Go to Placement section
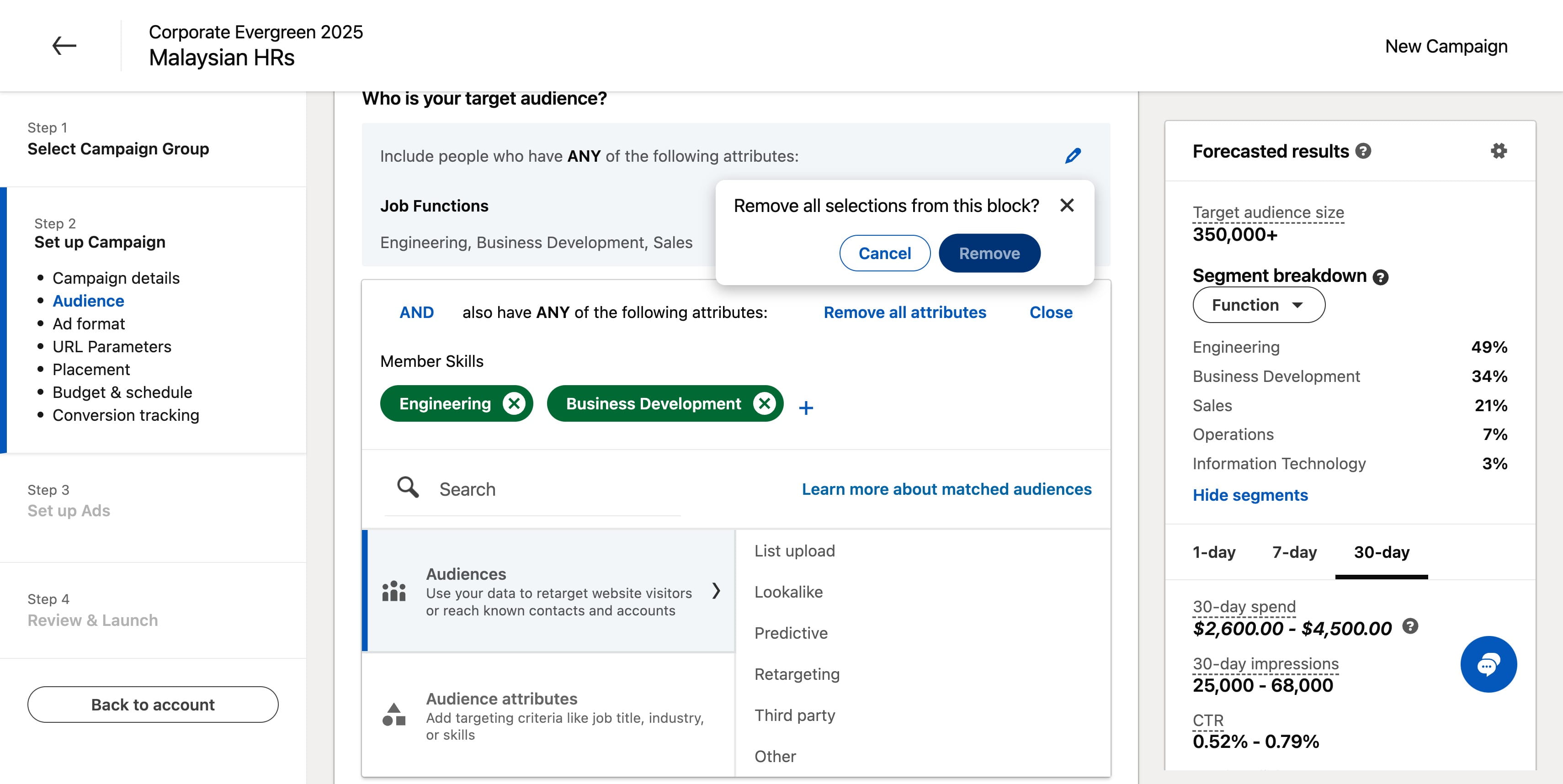1563x784 pixels. [91, 369]
